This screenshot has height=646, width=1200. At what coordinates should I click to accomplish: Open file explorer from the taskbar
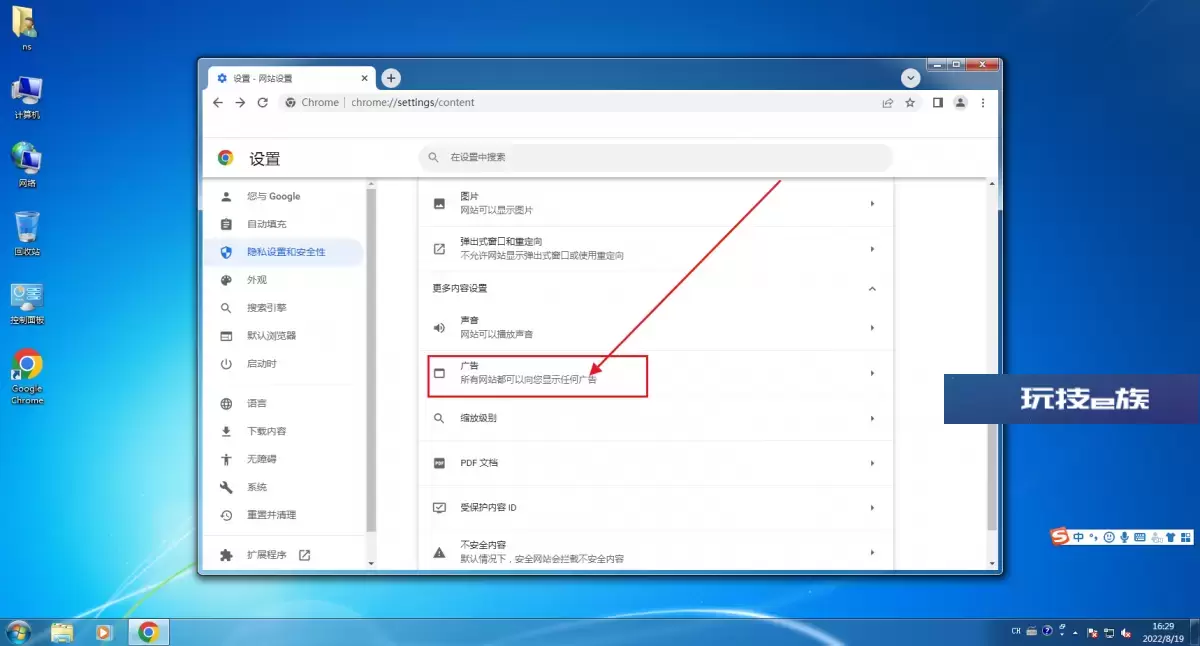coord(62,632)
